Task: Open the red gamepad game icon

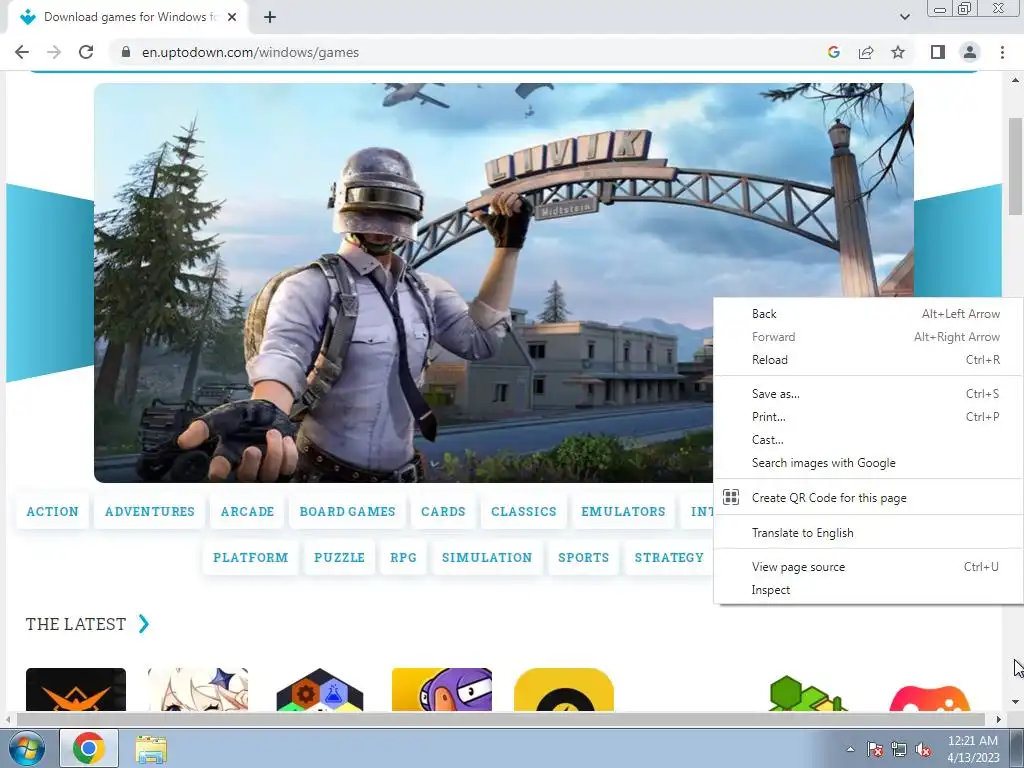Action: click(930, 697)
